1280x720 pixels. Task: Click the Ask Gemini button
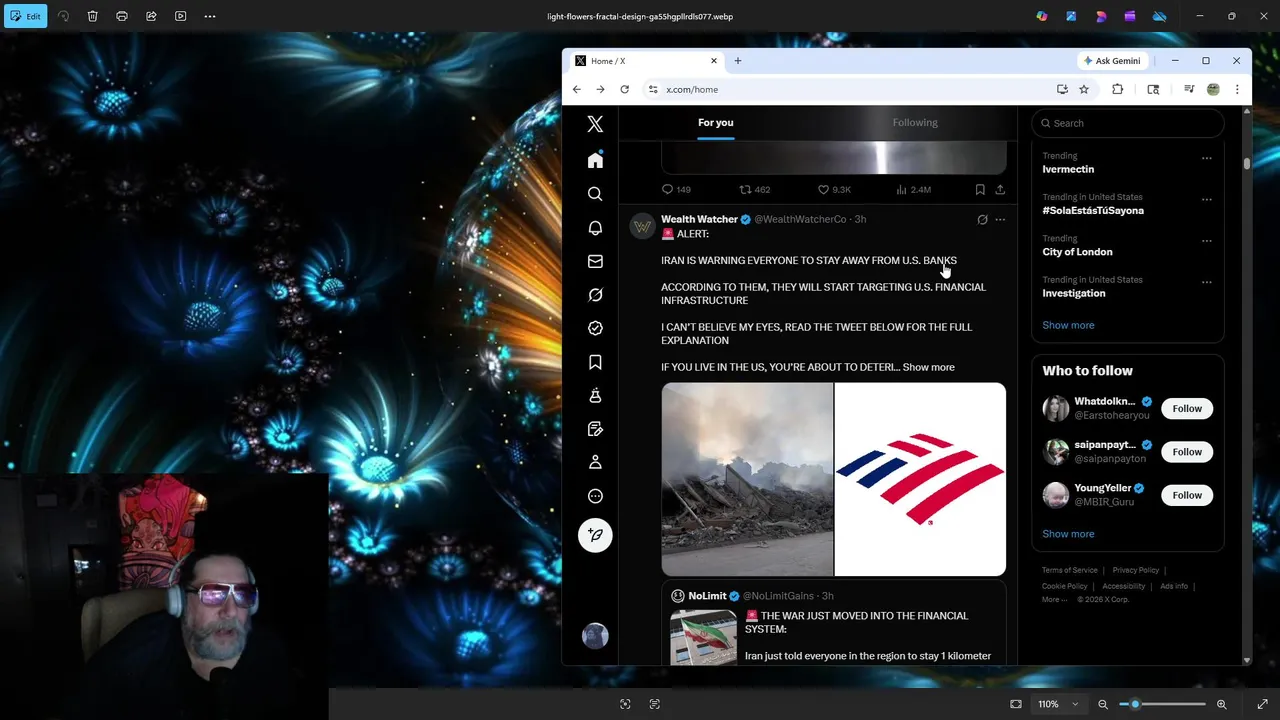(x=1112, y=61)
